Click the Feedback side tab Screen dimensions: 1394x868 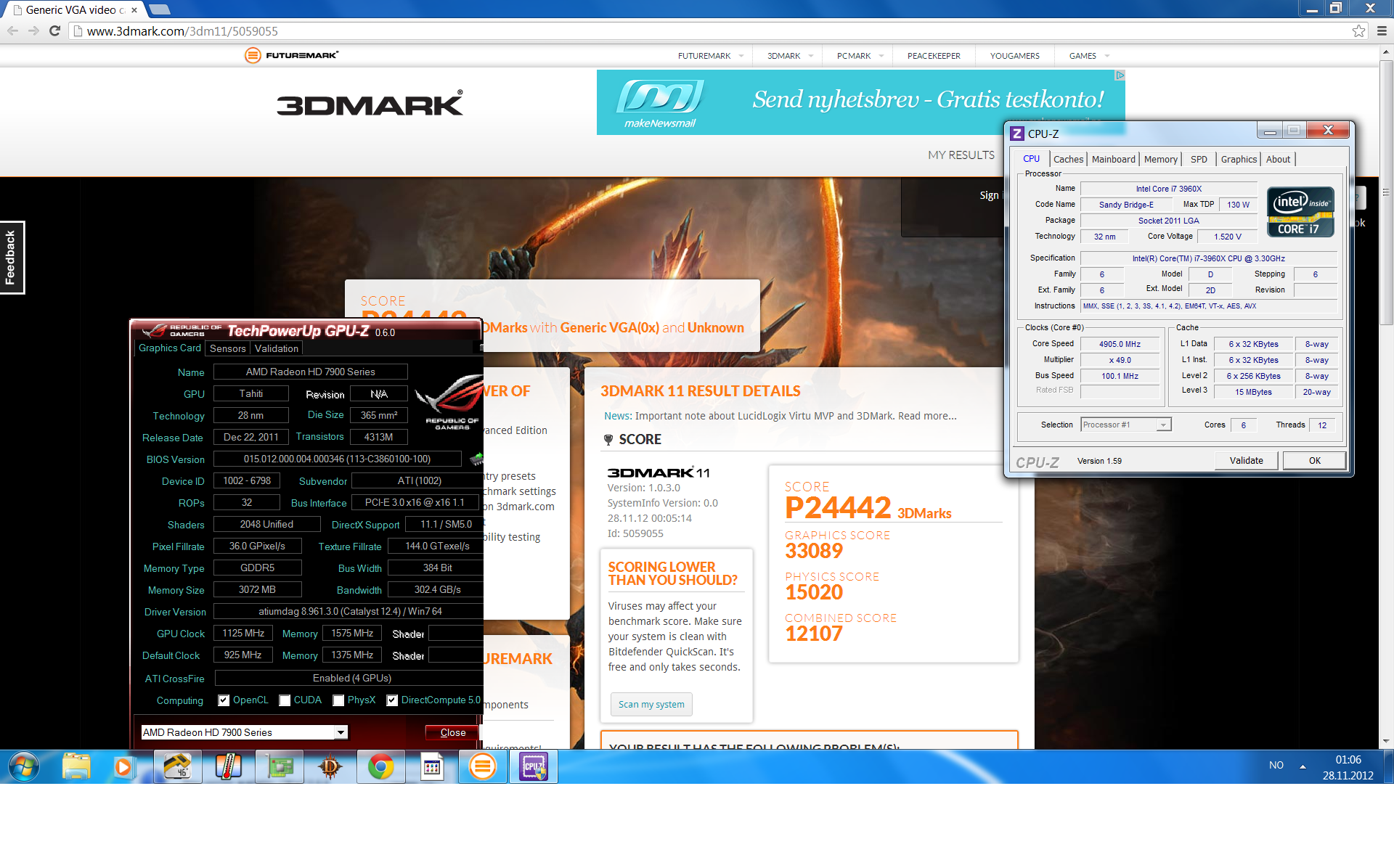pyautogui.click(x=12, y=257)
